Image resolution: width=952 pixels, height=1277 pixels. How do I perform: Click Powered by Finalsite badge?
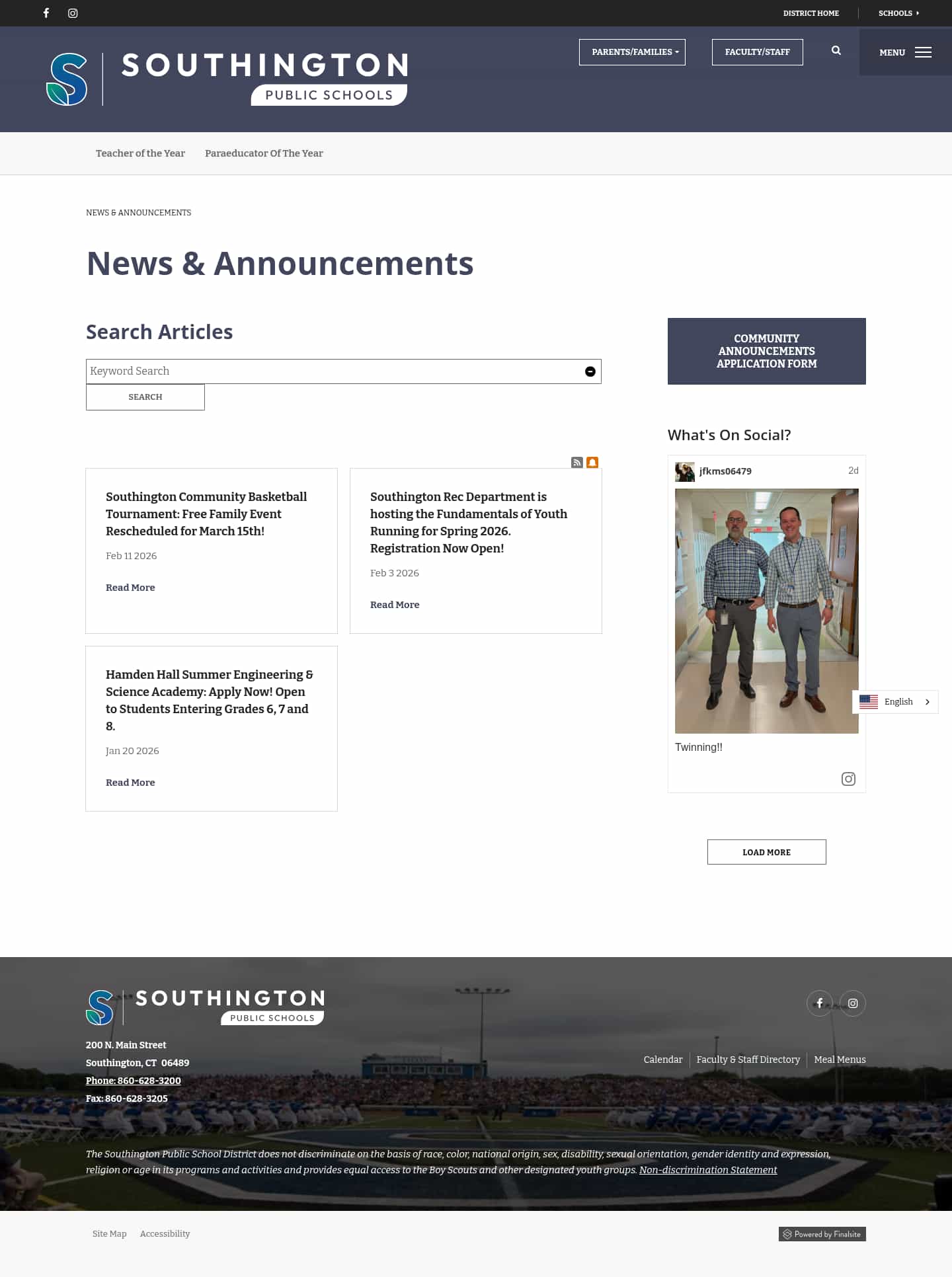tap(822, 1234)
